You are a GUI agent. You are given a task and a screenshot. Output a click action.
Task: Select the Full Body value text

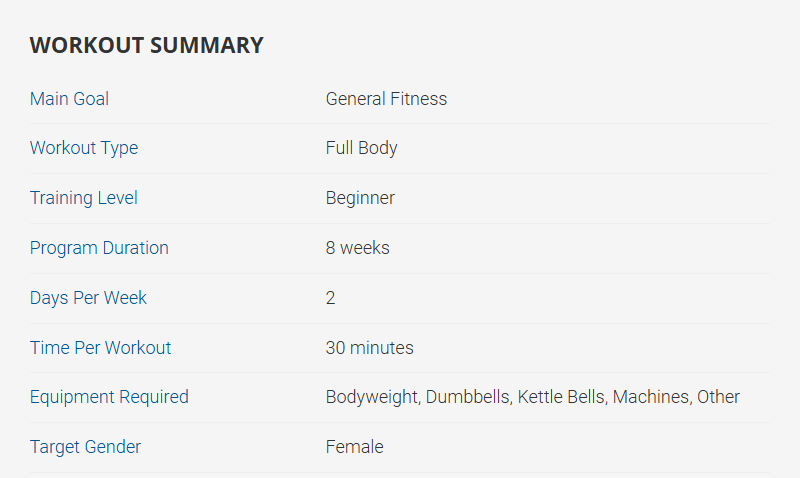click(361, 148)
